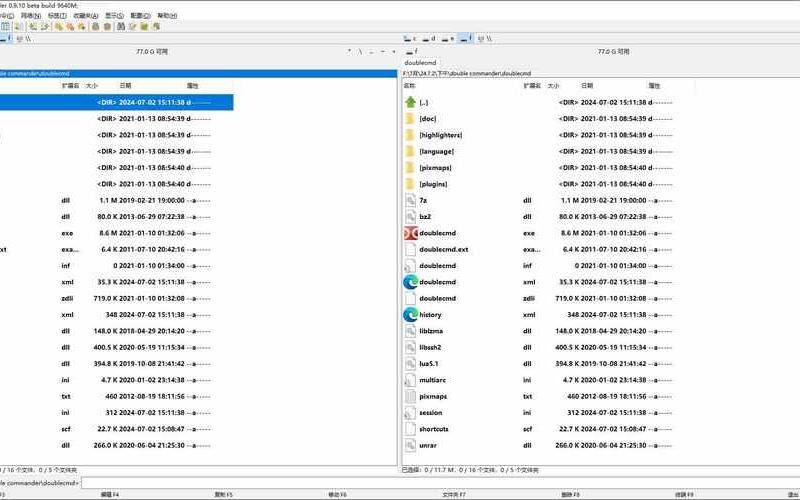Select the [doc] folder icon
The image size is (800, 500).
point(410,118)
